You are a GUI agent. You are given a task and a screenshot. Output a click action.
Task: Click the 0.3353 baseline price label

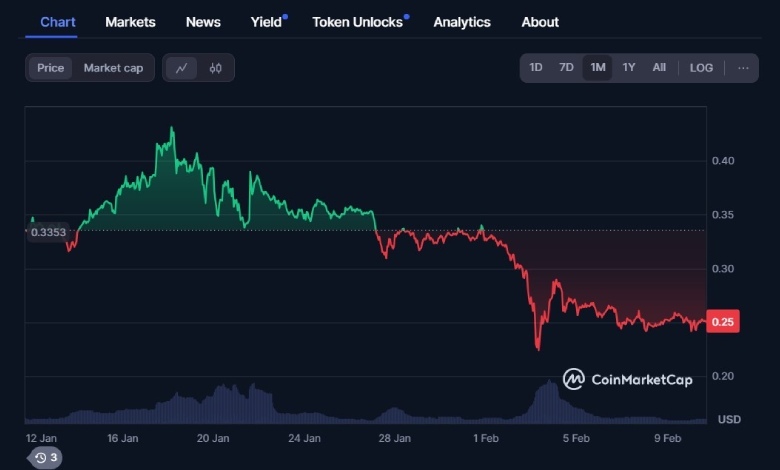(x=48, y=232)
